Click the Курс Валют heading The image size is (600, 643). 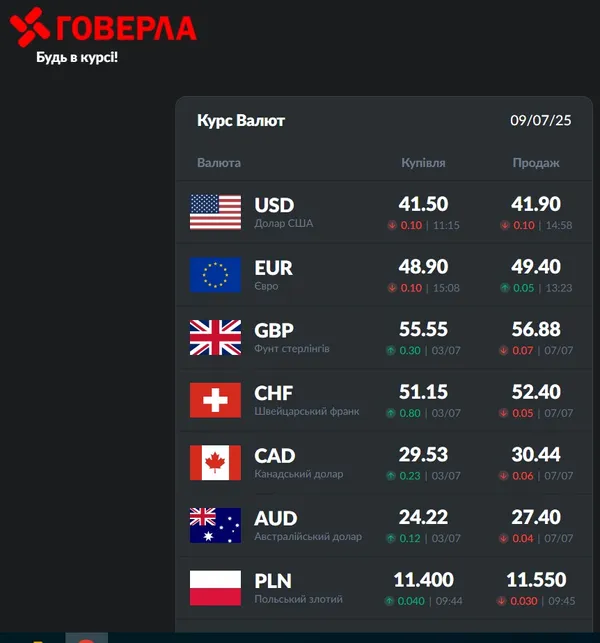pyautogui.click(x=241, y=121)
